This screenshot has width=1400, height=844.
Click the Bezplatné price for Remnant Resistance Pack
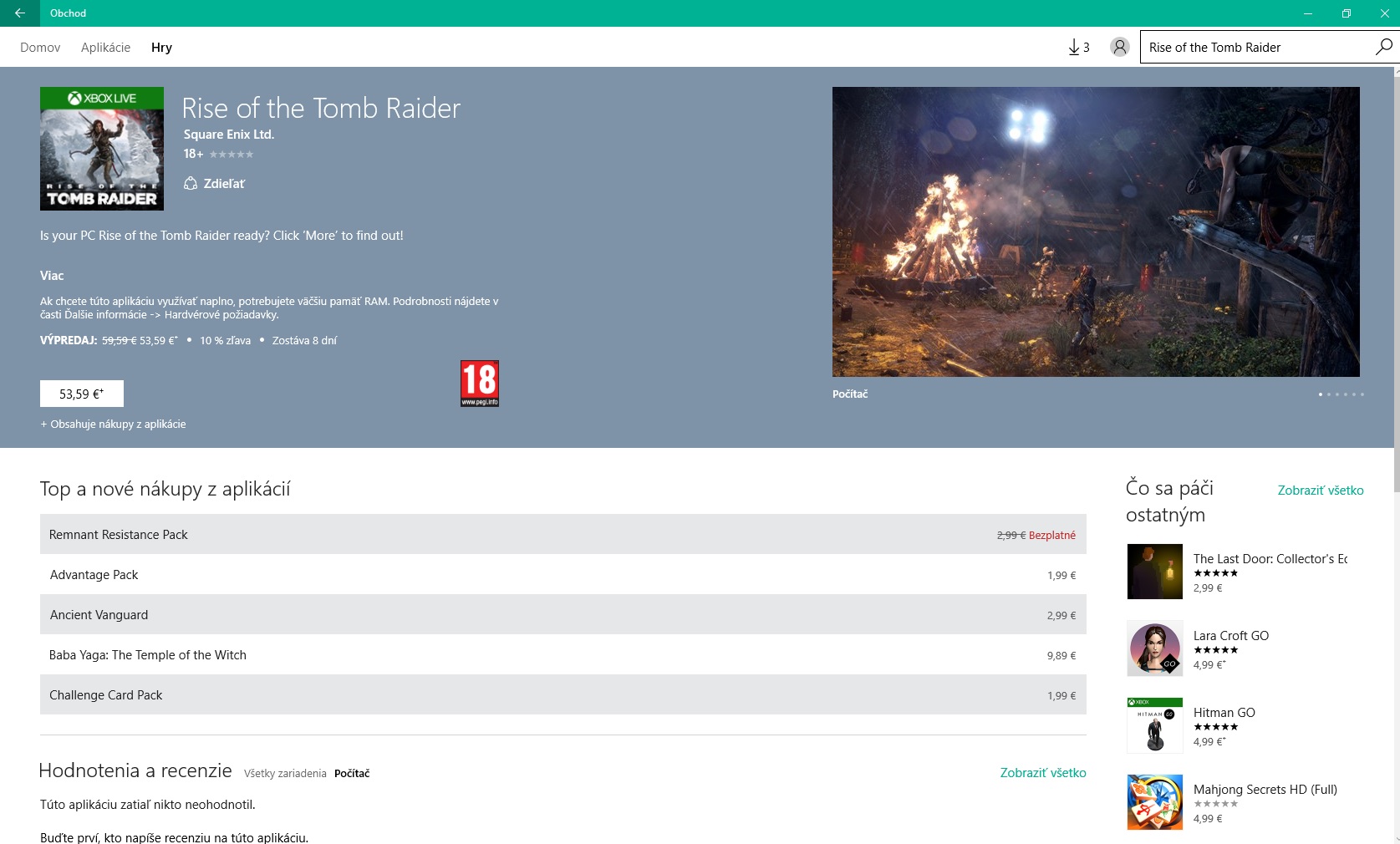tap(1052, 536)
